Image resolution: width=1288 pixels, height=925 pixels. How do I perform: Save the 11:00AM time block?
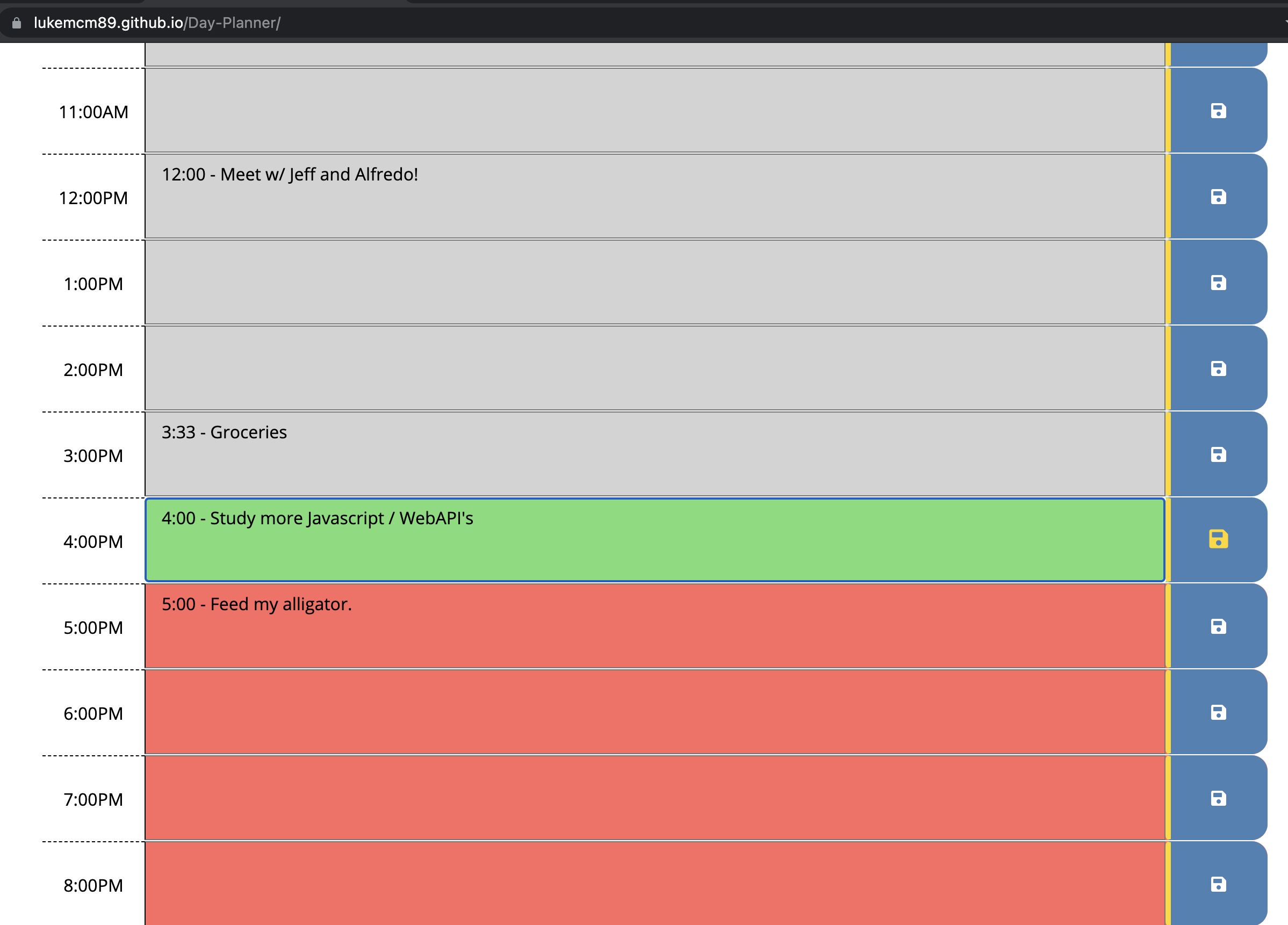click(1219, 111)
